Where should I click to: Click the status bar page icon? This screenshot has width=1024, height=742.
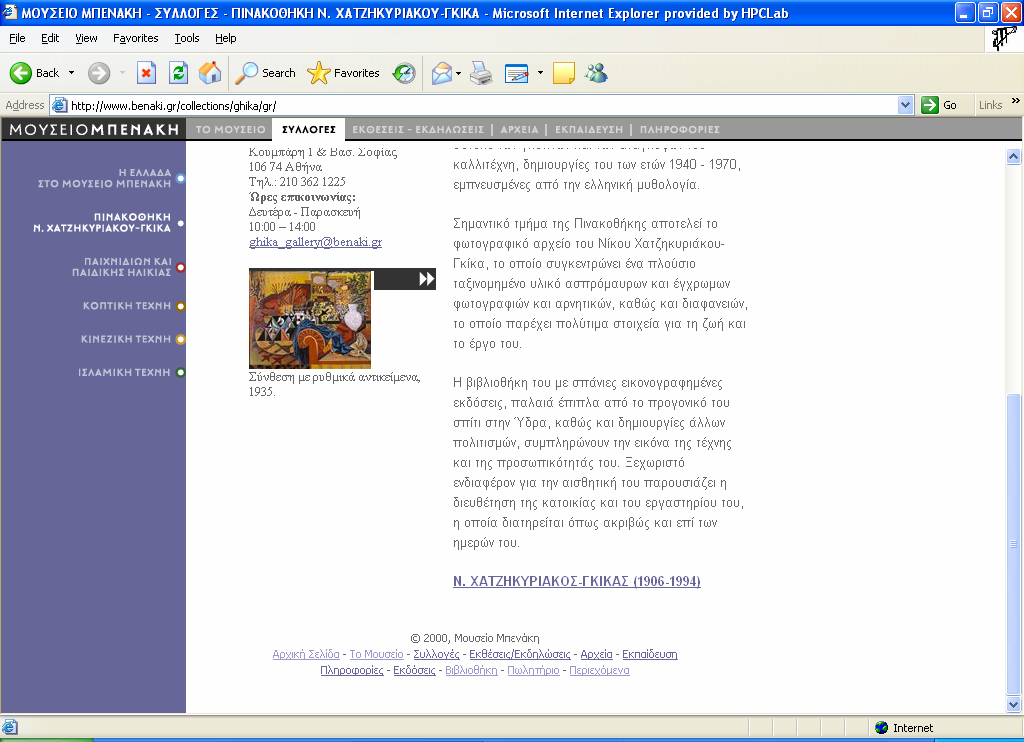click(10, 728)
